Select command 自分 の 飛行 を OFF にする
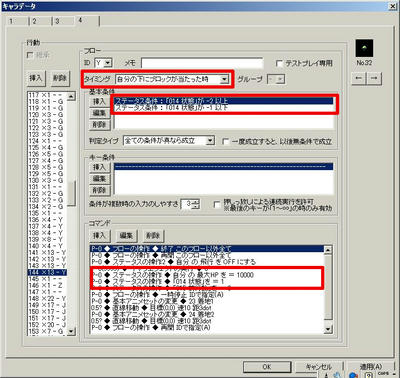400x378 pixels. pyautogui.click(x=207, y=262)
